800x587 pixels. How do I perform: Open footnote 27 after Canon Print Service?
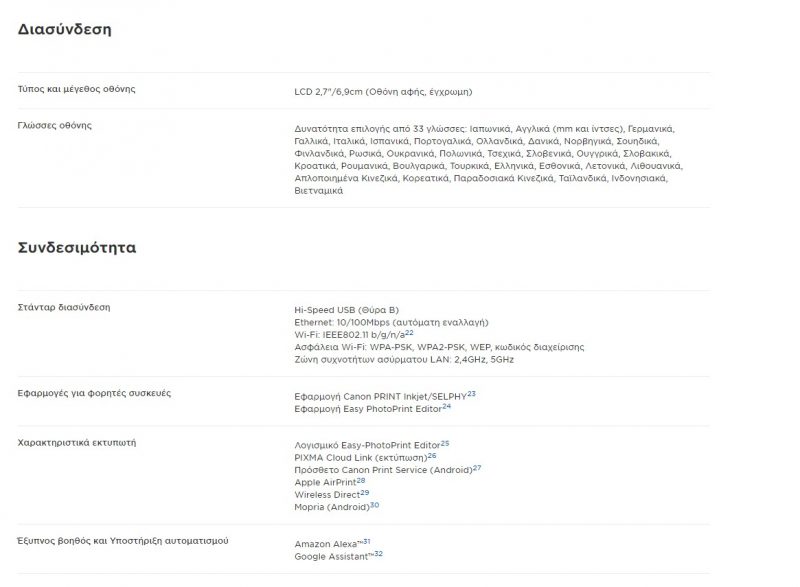(477, 468)
